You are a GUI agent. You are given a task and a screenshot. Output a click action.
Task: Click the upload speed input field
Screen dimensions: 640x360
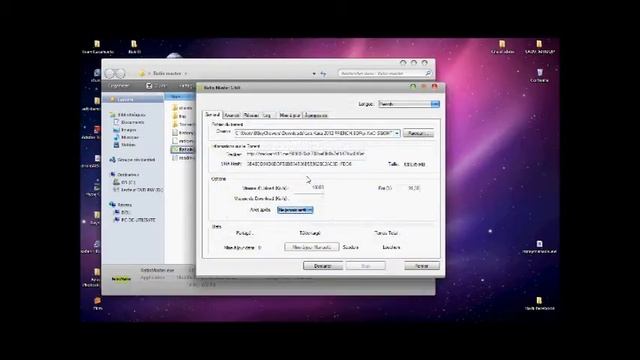[309, 188]
